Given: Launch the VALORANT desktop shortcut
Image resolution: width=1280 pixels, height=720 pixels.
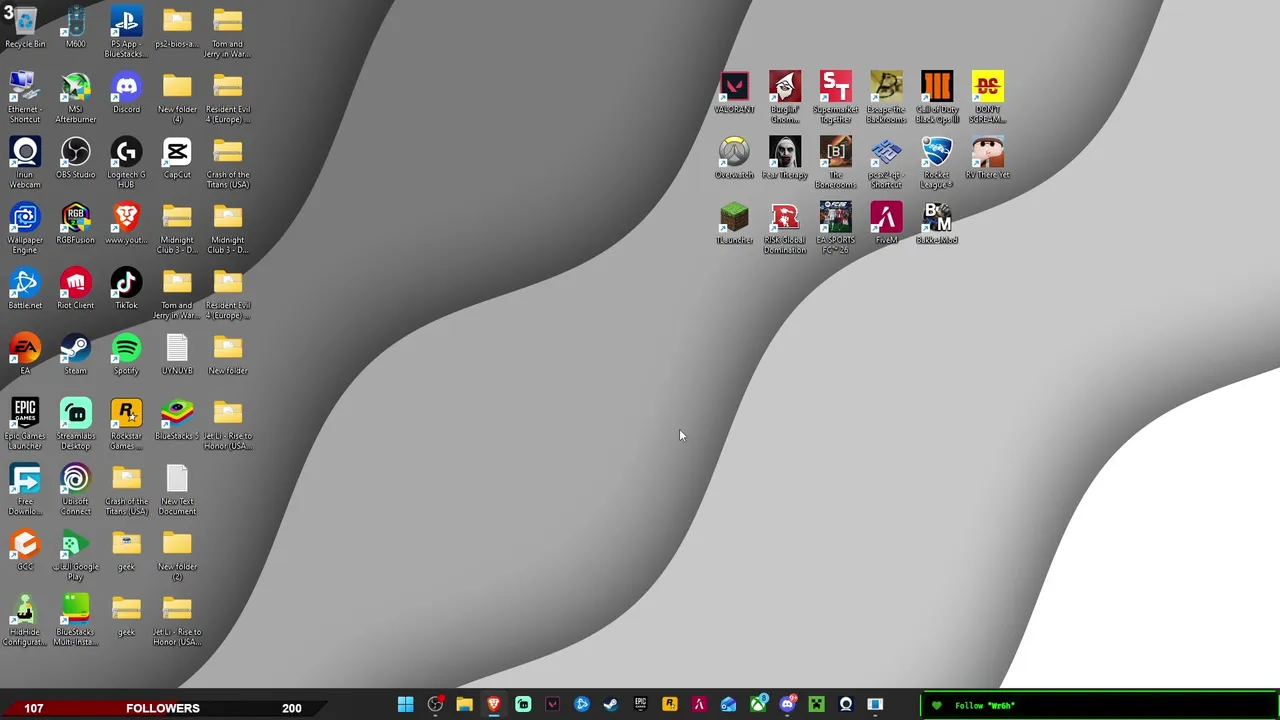Looking at the screenshot, I should [734, 92].
